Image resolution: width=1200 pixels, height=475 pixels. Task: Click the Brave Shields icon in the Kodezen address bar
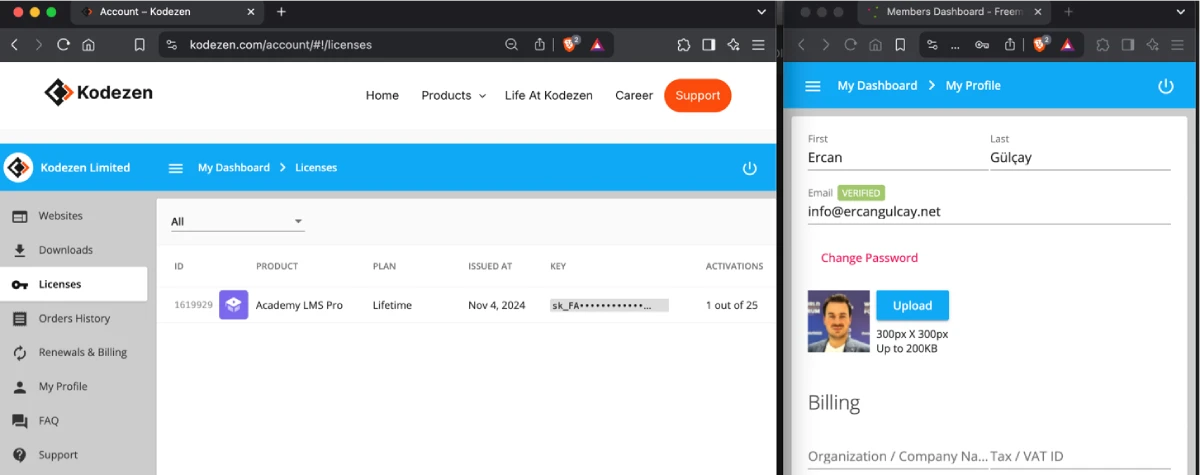pyautogui.click(x=570, y=44)
